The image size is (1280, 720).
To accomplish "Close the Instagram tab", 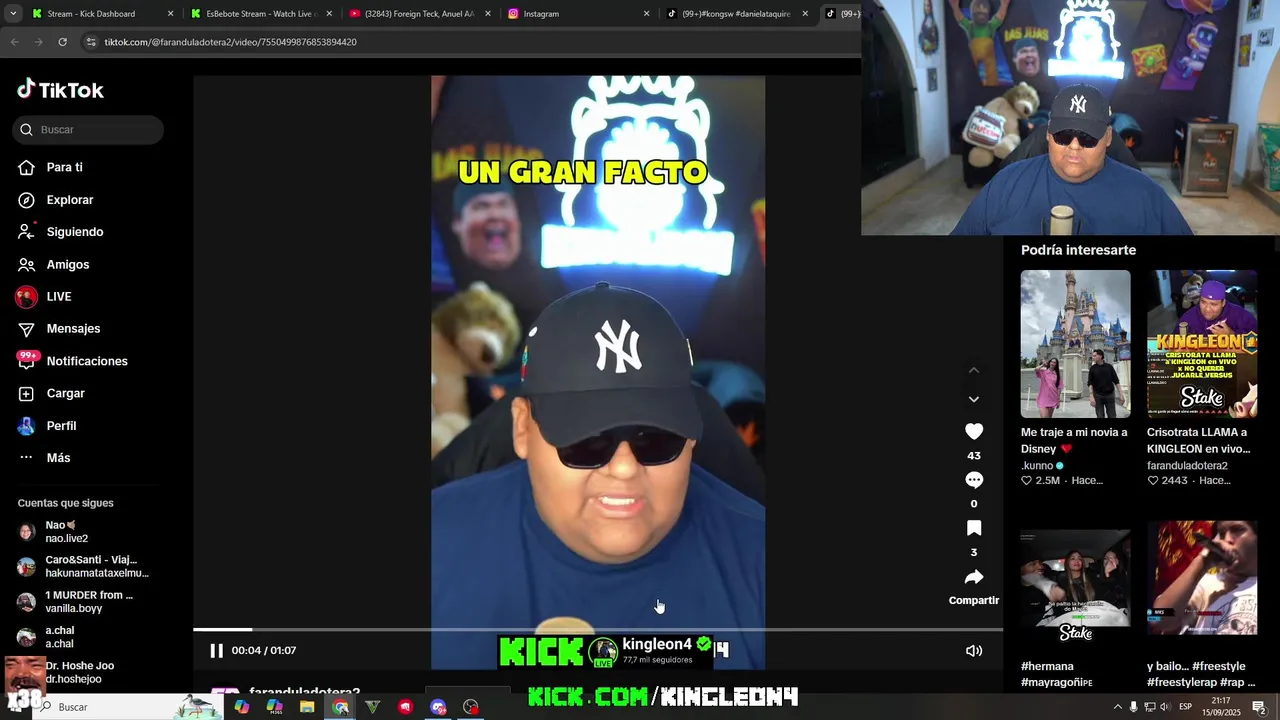I will [646, 14].
